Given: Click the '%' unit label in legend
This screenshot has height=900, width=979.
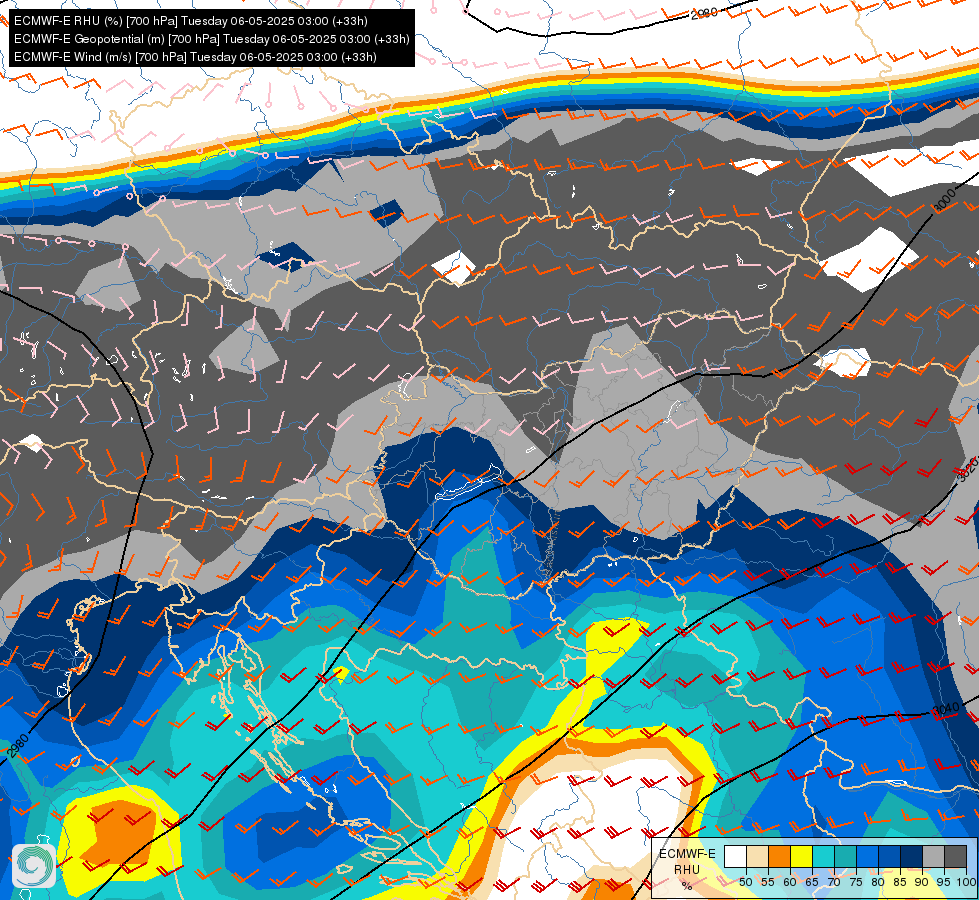Looking at the screenshot, I should 687,886.
